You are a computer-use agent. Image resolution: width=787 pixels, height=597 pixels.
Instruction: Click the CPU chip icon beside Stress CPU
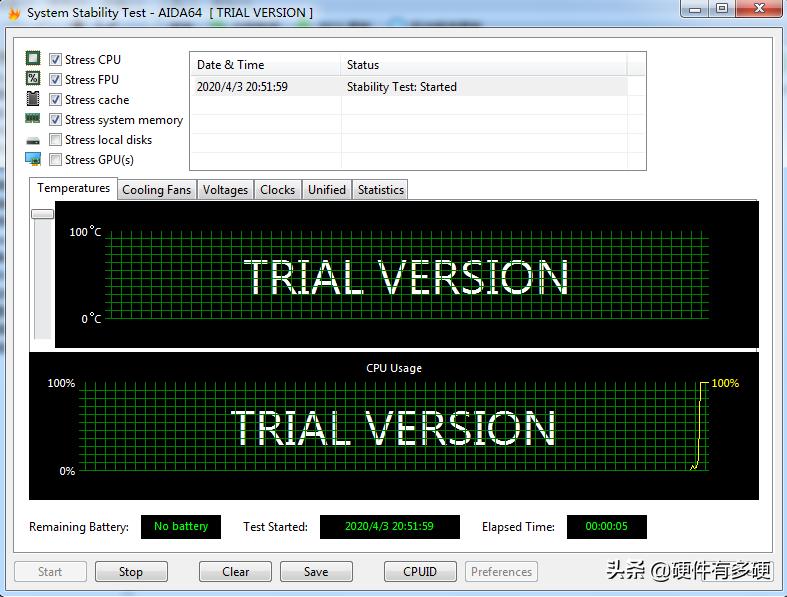33,59
